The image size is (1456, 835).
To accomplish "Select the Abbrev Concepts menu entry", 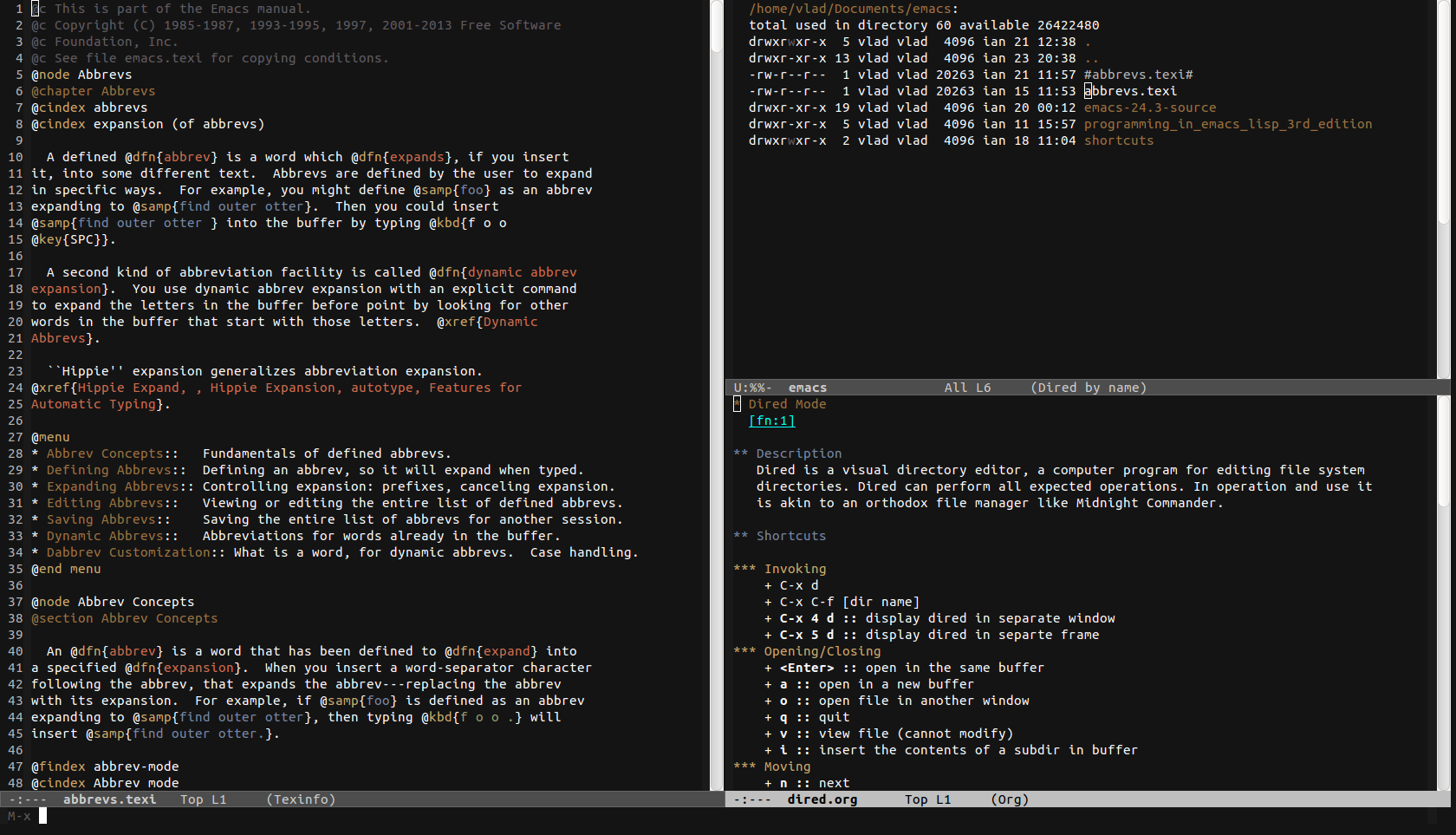I will pyautogui.click(x=105, y=453).
